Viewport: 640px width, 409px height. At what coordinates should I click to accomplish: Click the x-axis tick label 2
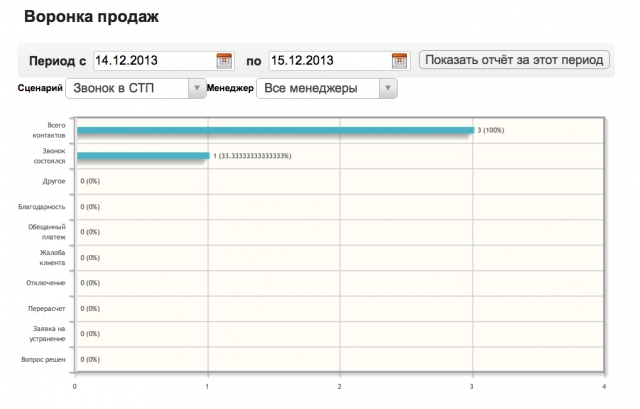coord(339,387)
